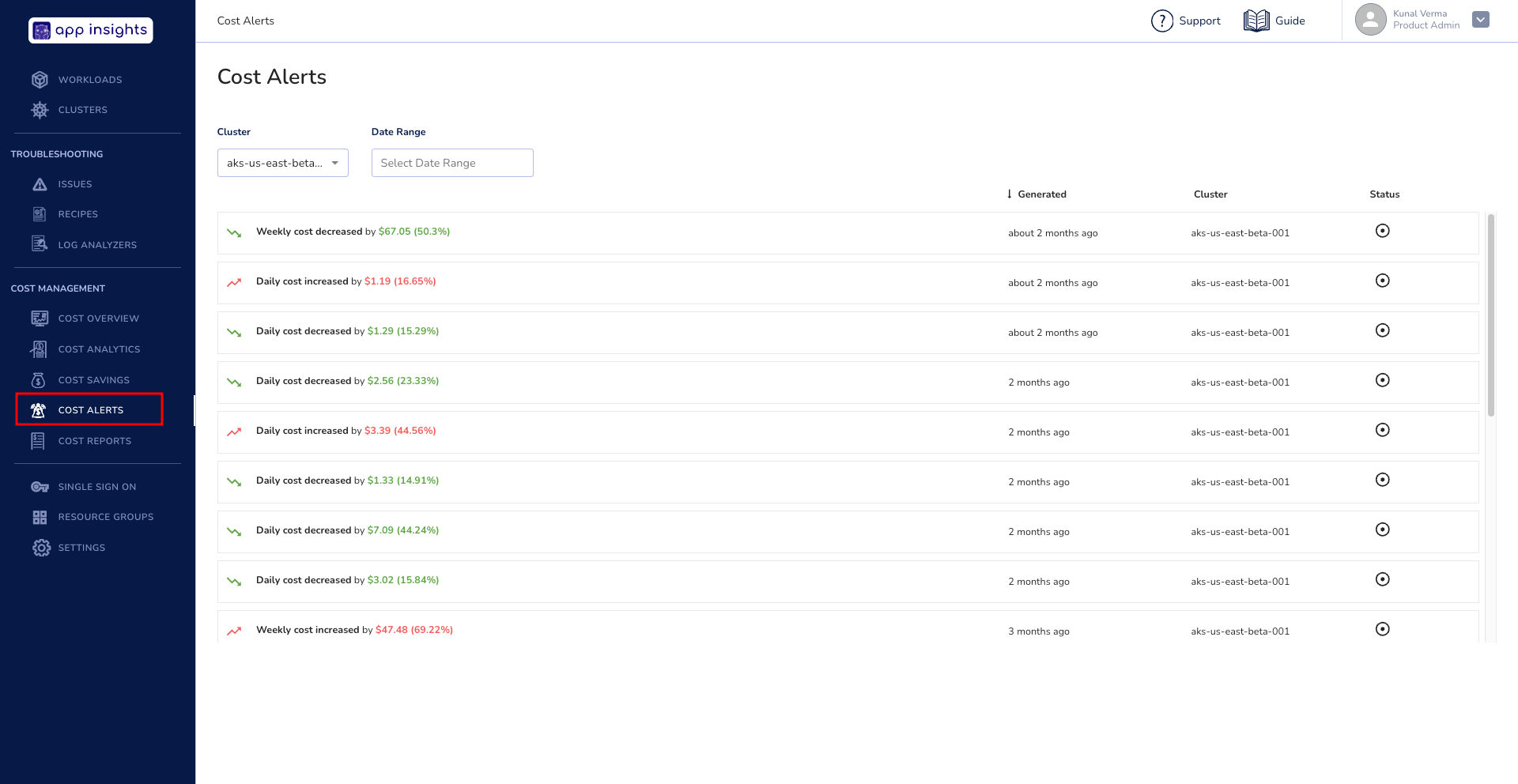Click the Workloads cube icon in sidebar
Image resolution: width=1518 pixels, height=784 pixels.
(40, 80)
